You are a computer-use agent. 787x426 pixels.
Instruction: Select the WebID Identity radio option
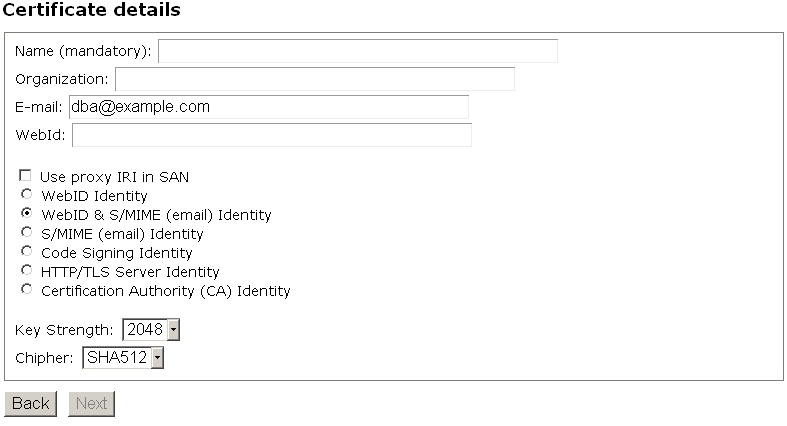click(26, 195)
